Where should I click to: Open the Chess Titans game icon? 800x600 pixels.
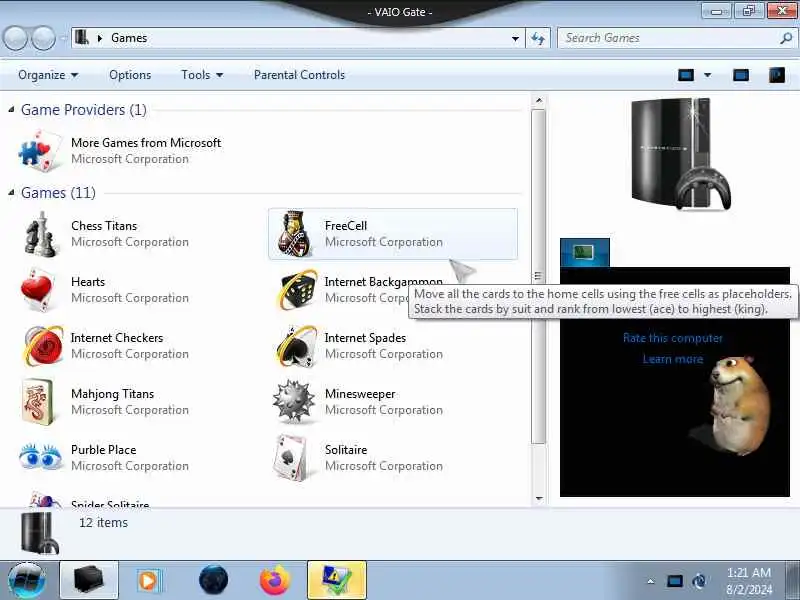pos(41,235)
